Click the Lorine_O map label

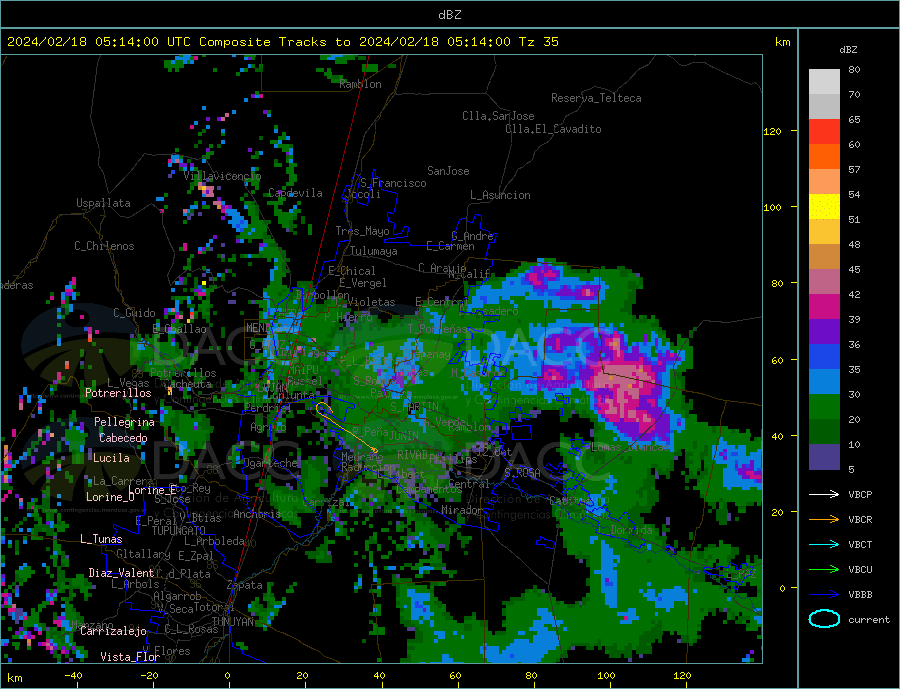pos(110,497)
